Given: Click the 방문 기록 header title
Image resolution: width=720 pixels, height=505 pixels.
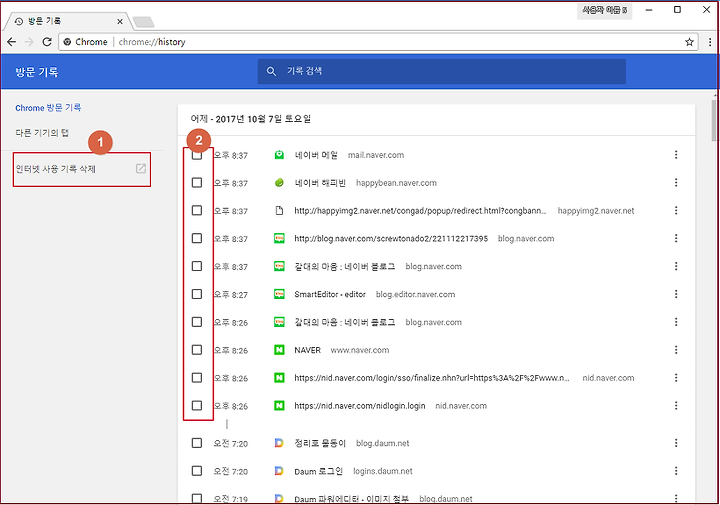Looking at the screenshot, I should pyautogui.click(x=37, y=72).
